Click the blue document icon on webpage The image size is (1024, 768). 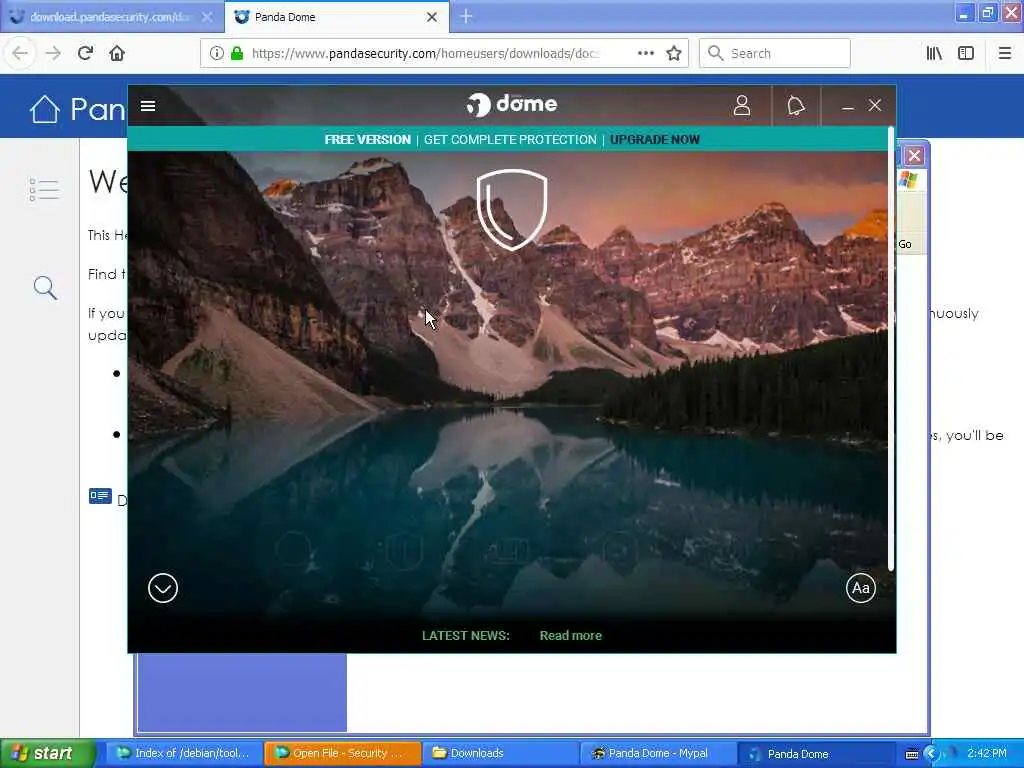coord(100,496)
